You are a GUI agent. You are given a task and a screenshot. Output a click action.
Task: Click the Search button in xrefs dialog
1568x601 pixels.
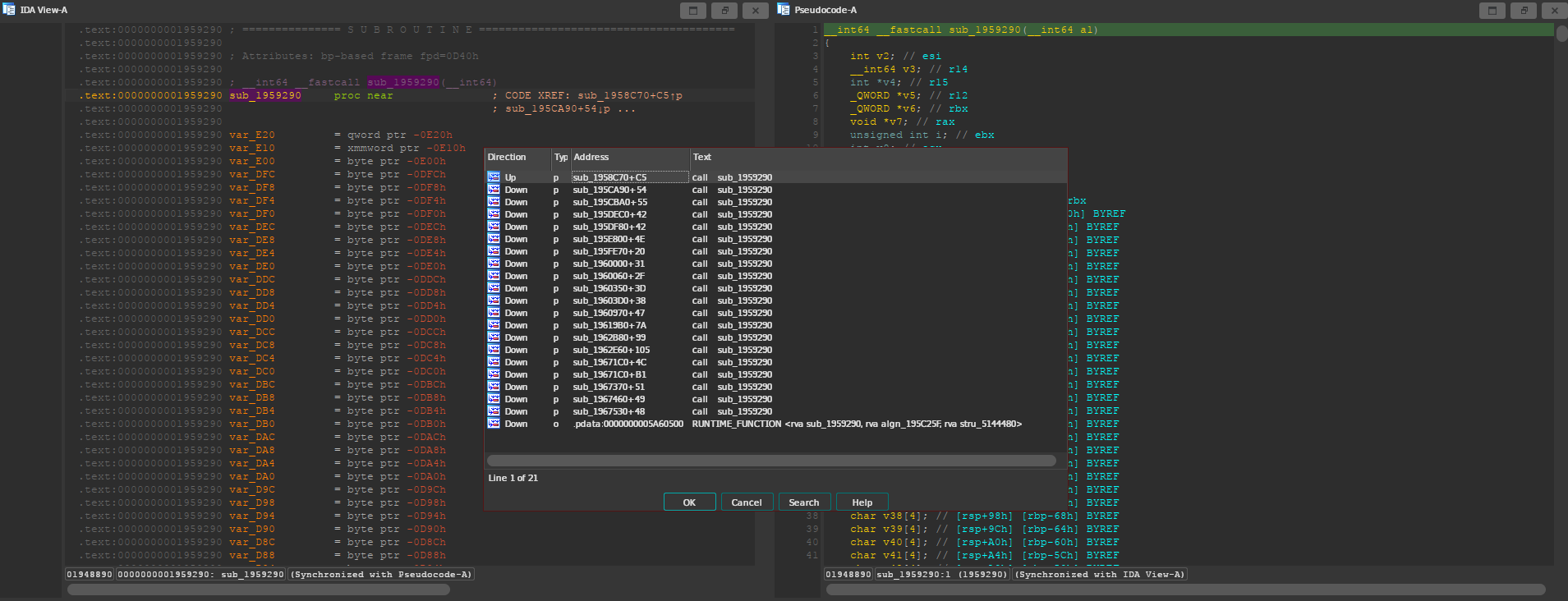[x=804, y=502]
